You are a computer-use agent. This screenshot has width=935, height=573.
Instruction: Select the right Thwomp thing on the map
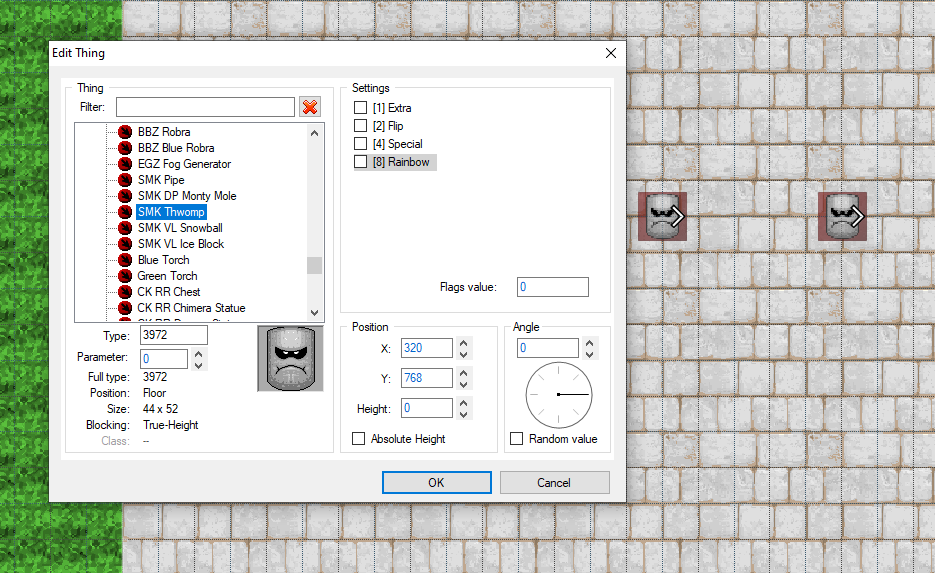(842, 216)
